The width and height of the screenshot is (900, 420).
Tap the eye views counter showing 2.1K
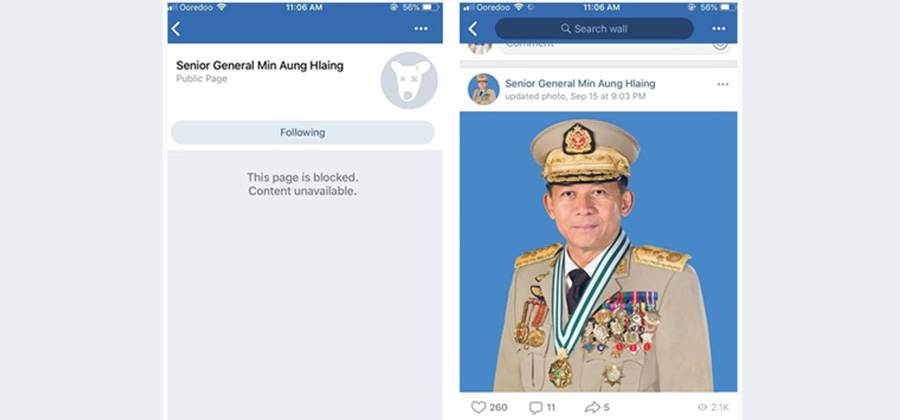pyautogui.click(x=713, y=407)
